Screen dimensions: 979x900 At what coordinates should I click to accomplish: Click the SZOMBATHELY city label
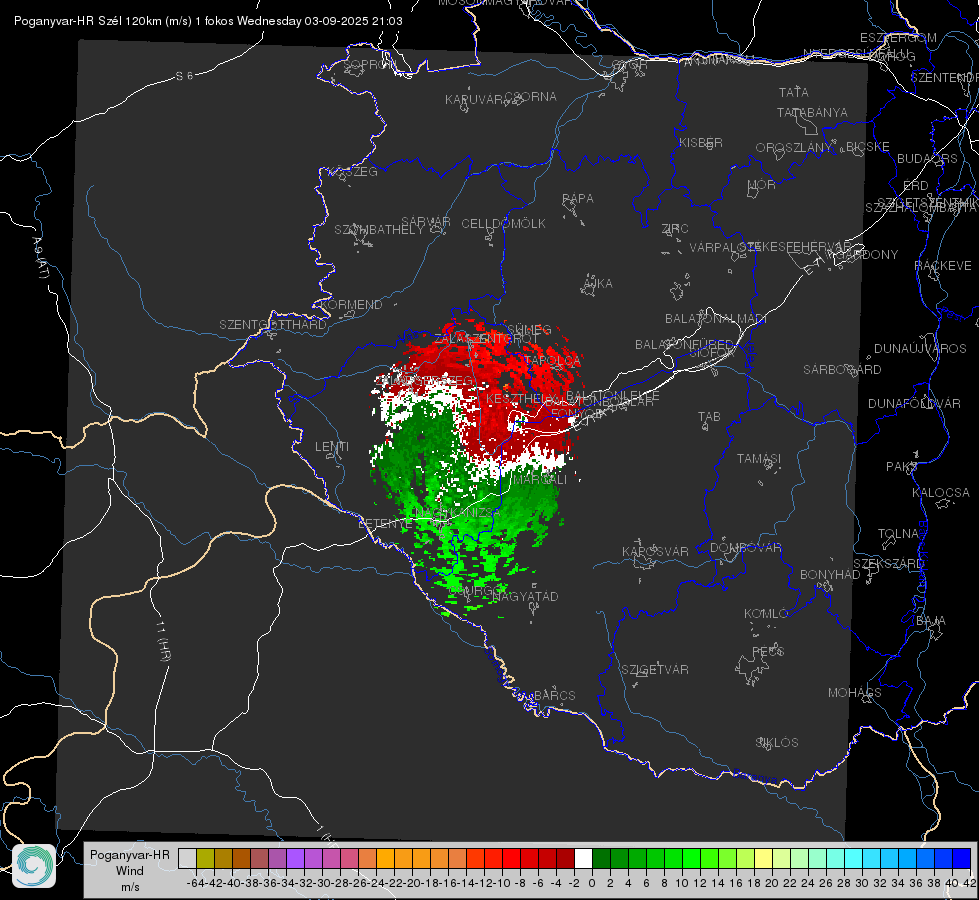(379, 230)
